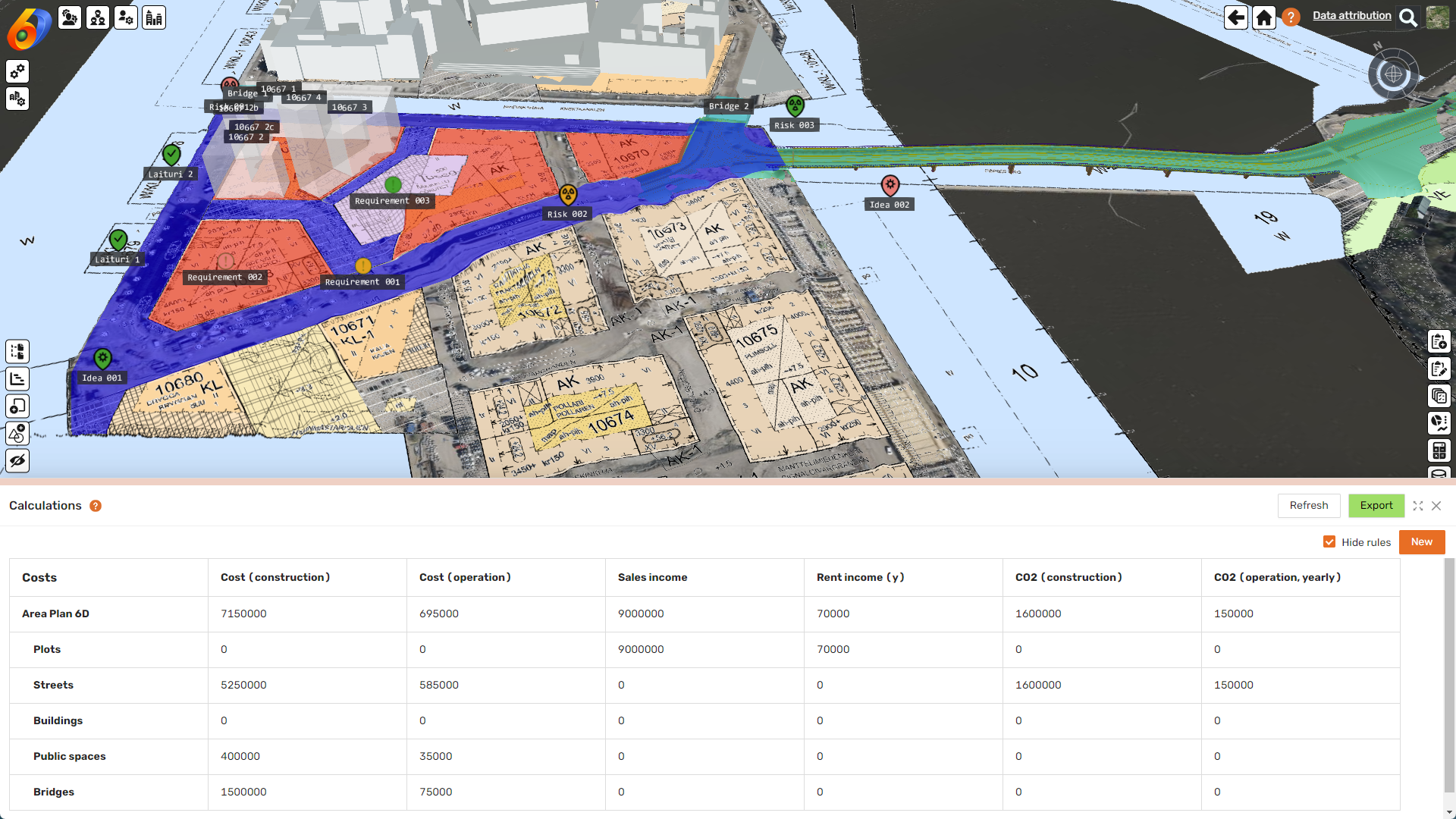Open the Data attribution link
Viewport: 1456px width, 819px height.
[x=1351, y=15]
